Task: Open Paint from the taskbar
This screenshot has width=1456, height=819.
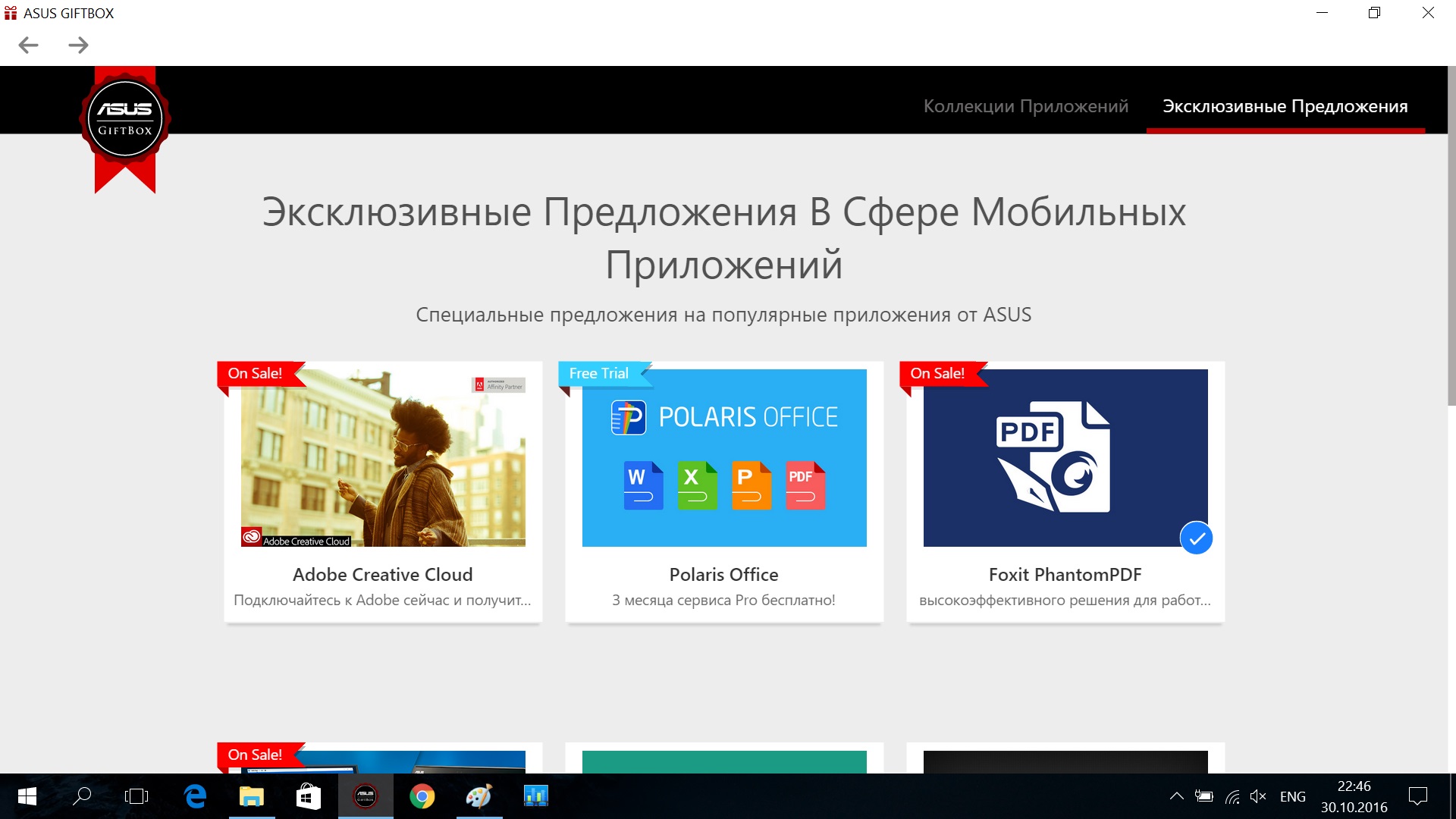Action: pyautogui.click(x=479, y=796)
